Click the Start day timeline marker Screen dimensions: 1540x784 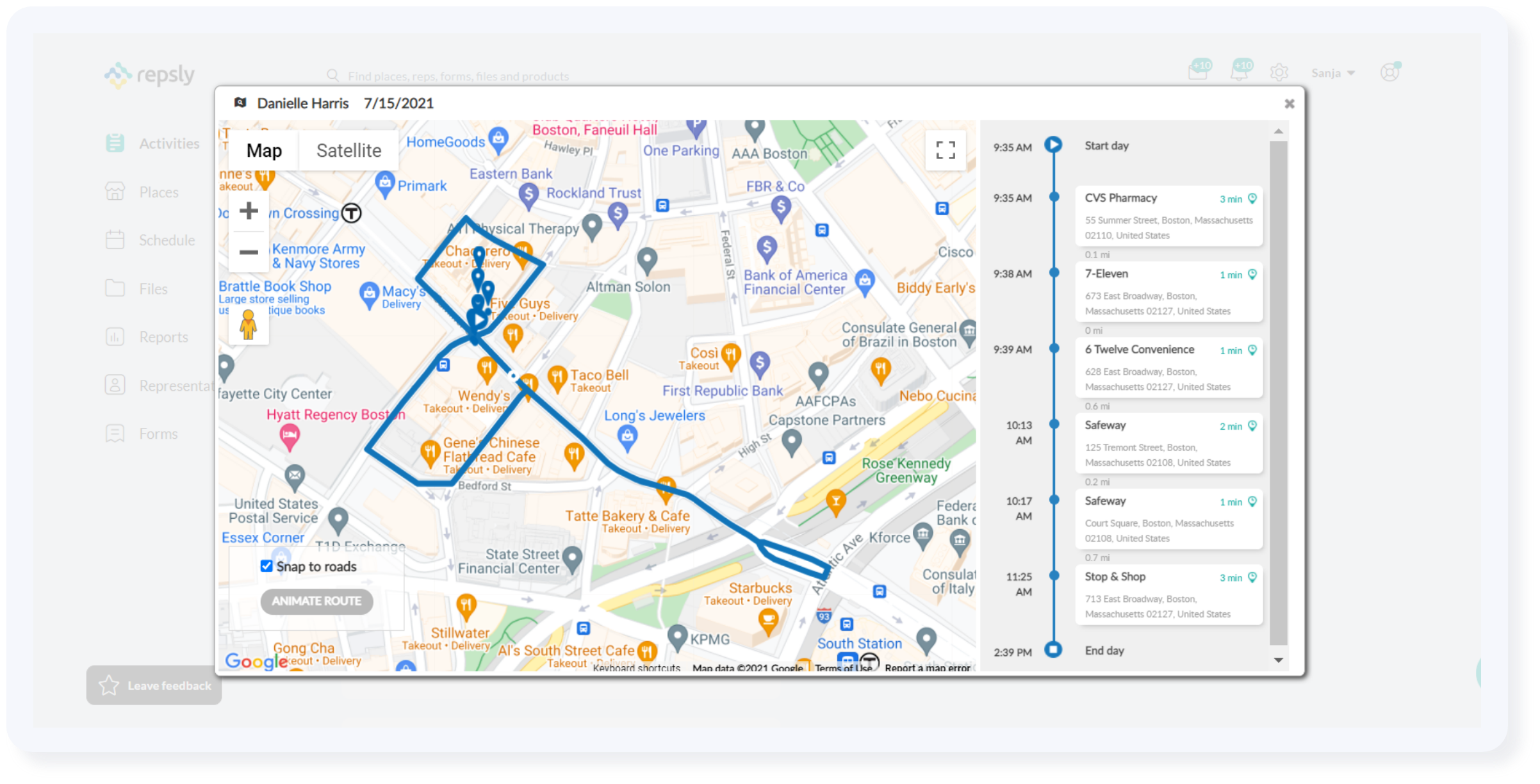click(1053, 145)
